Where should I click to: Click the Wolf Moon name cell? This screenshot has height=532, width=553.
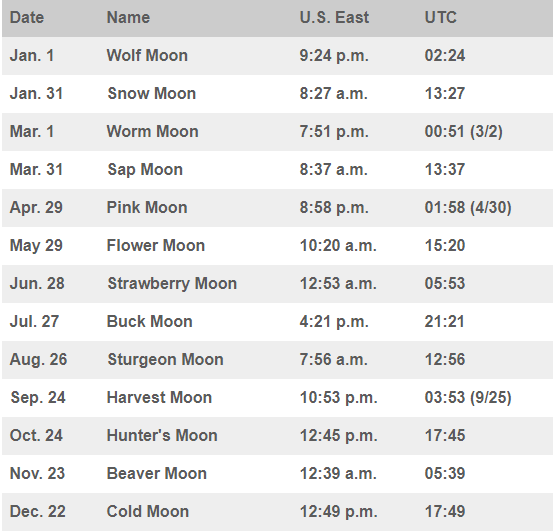point(147,56)
